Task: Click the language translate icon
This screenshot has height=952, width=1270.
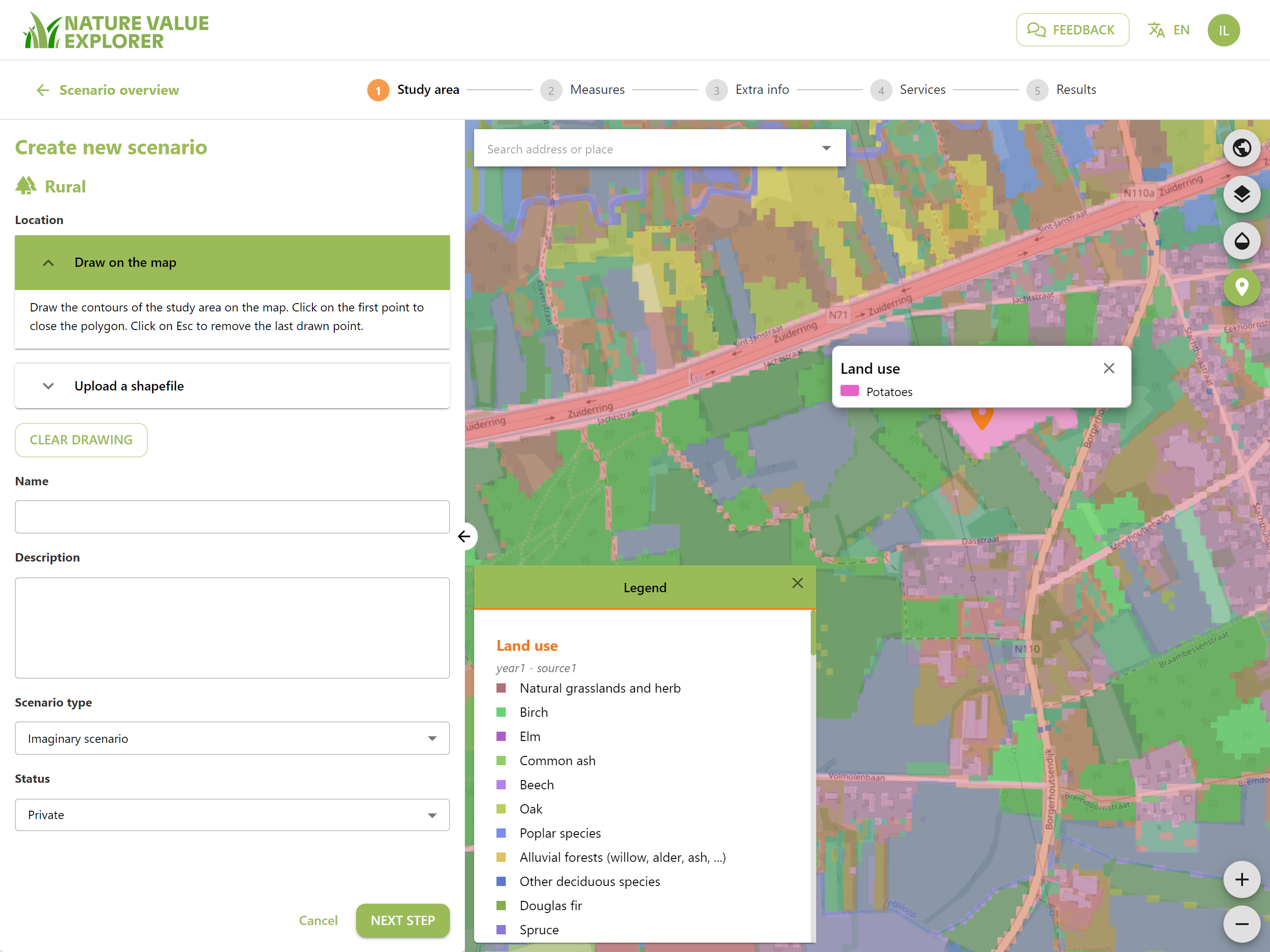Action: click(1156, 30)
